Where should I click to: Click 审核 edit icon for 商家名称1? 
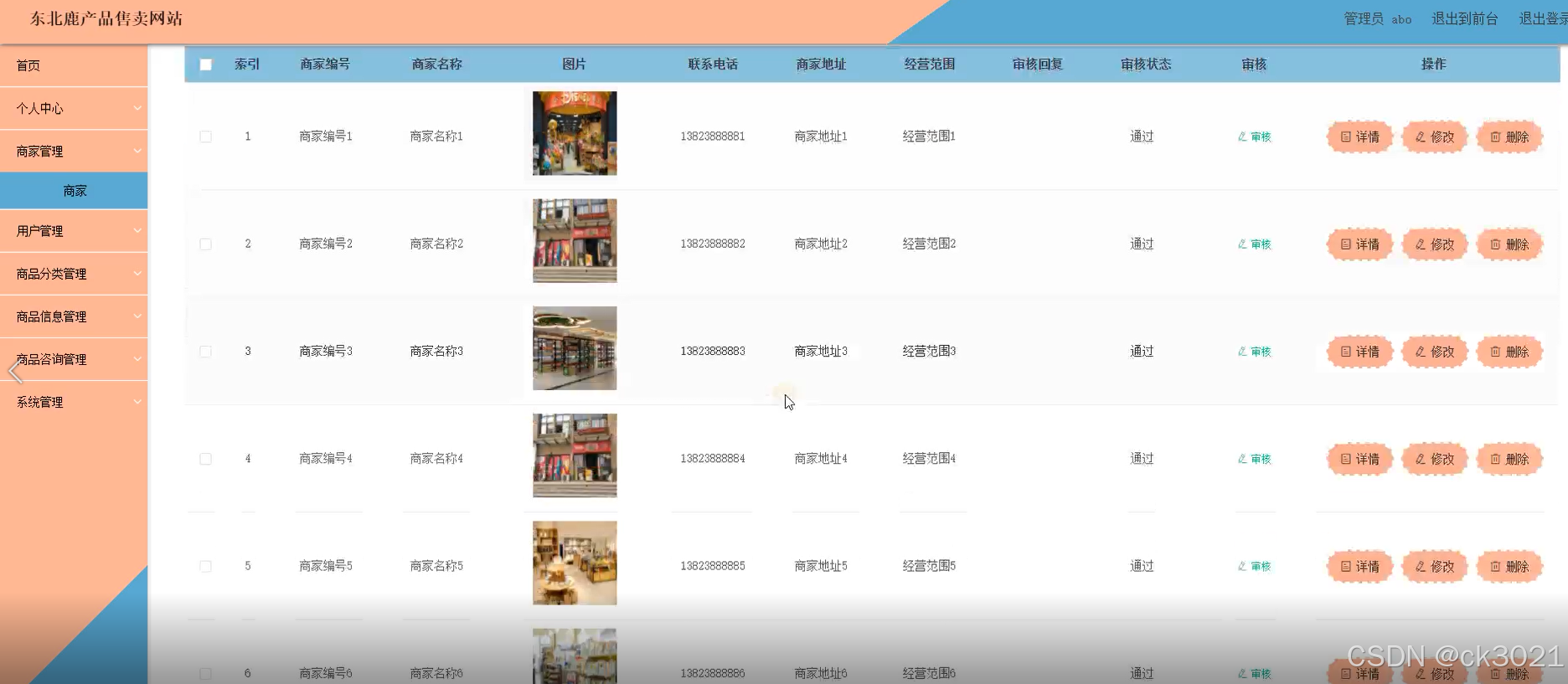(x=1242, y=136)
